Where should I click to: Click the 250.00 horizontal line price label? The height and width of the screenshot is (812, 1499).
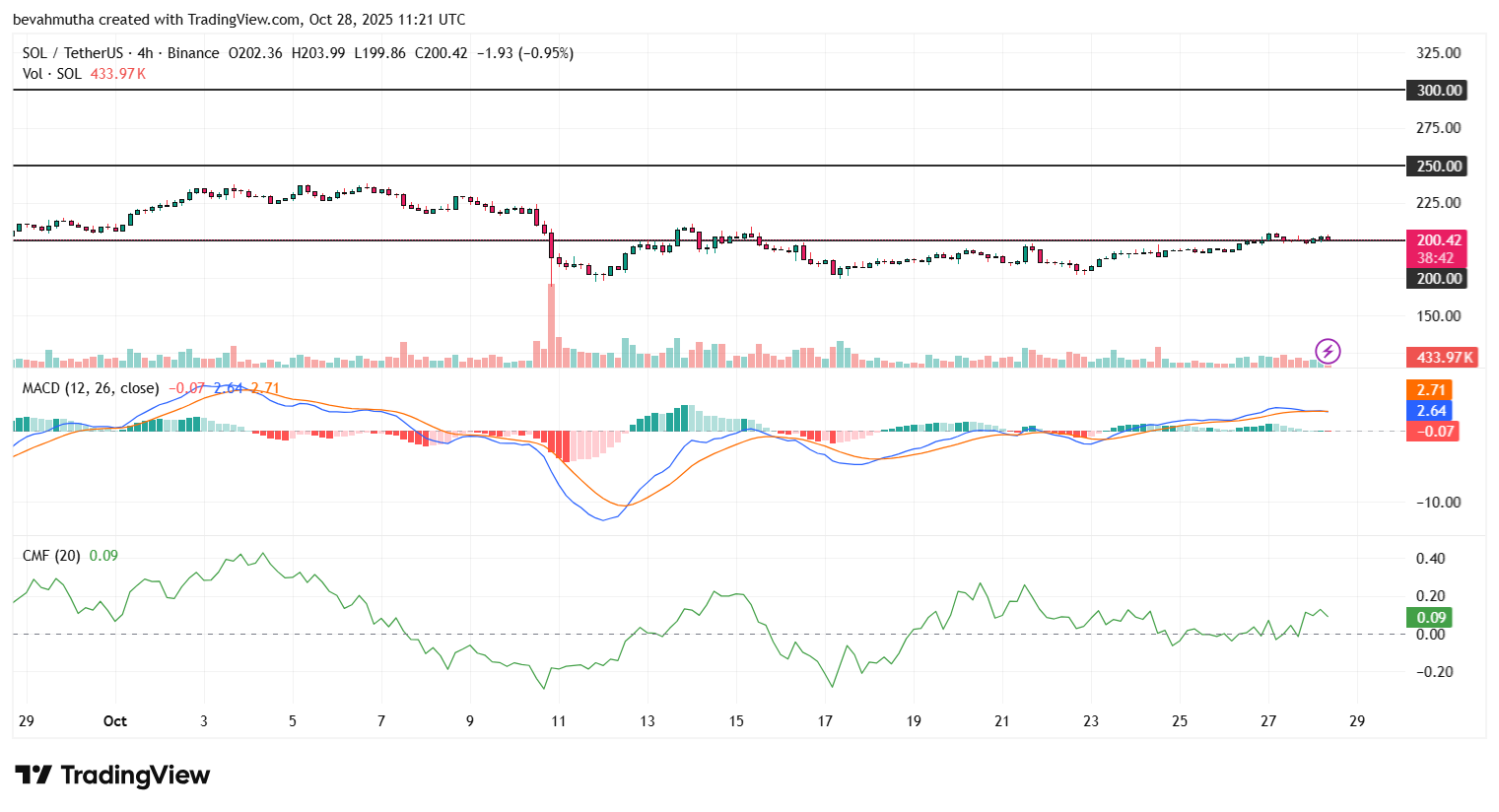coord(1439,166)
